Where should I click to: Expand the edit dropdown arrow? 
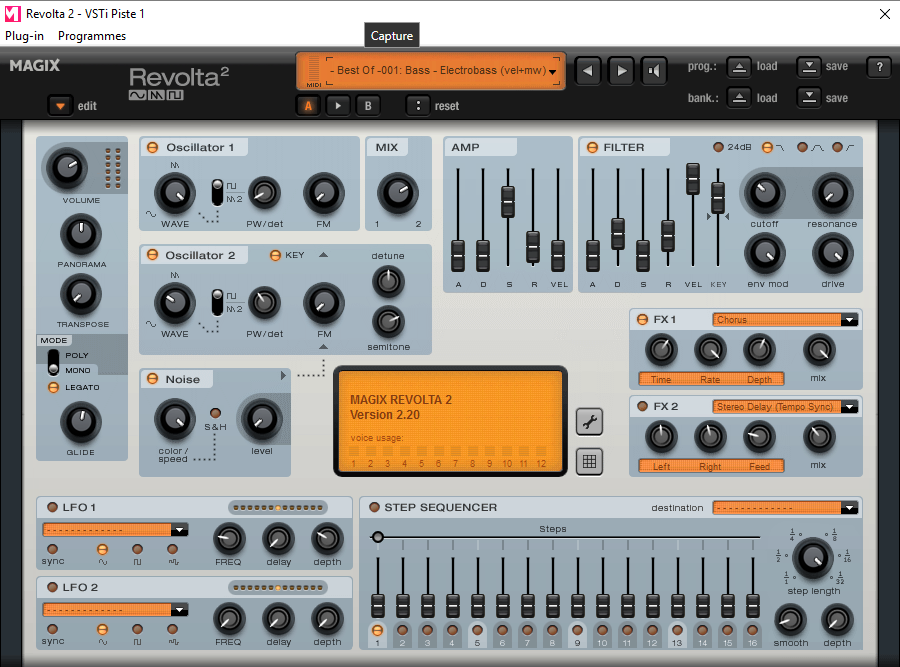(60, 106)
